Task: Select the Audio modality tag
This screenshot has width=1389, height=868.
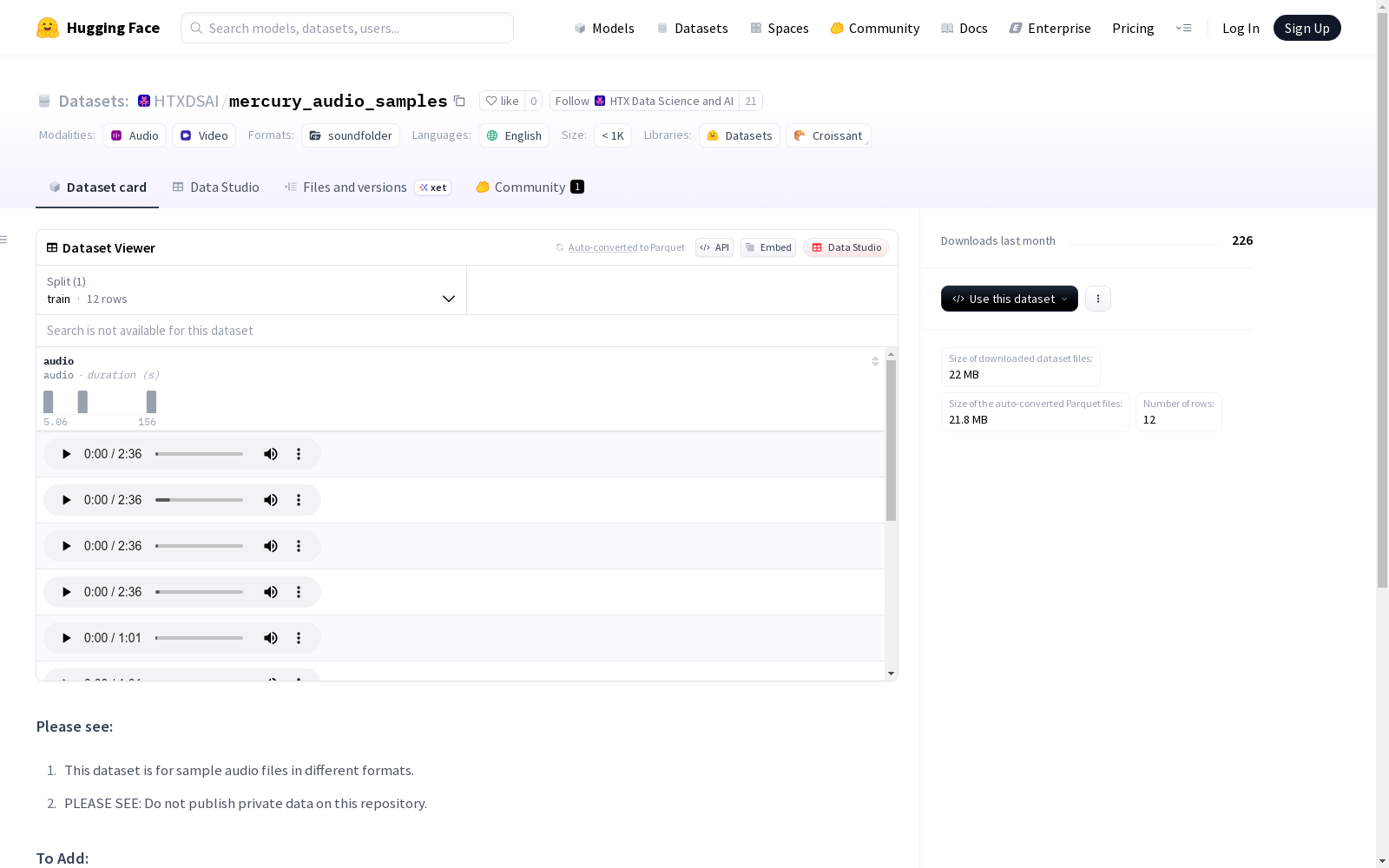Action: coord(135,135)
